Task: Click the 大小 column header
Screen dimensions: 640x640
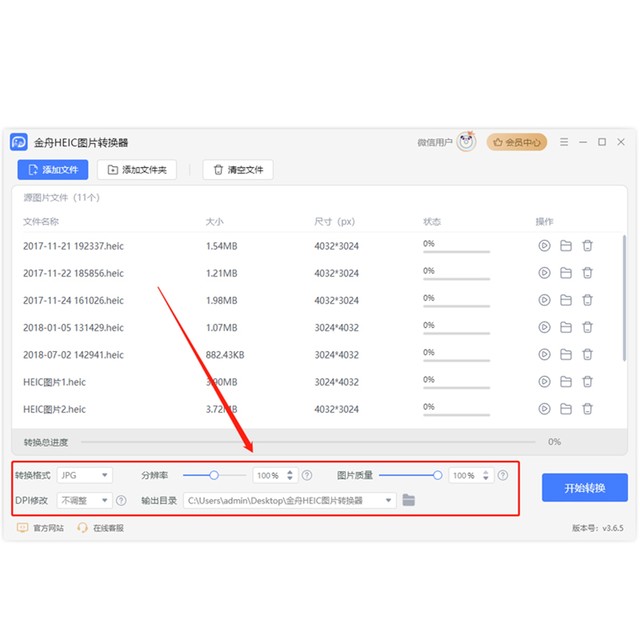Action: [x=214, y=222]
